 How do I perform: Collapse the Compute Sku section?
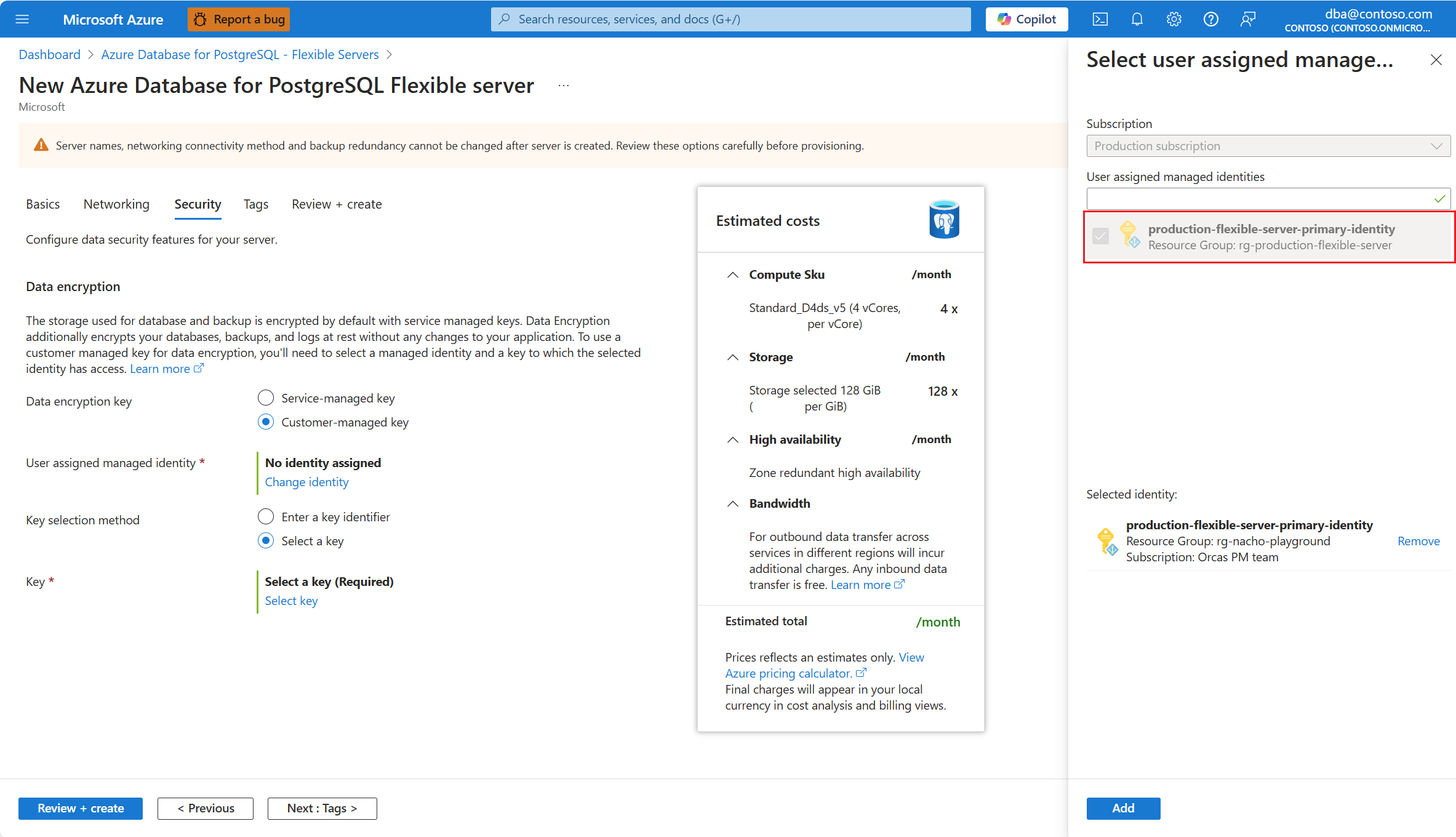coord(732,274)
